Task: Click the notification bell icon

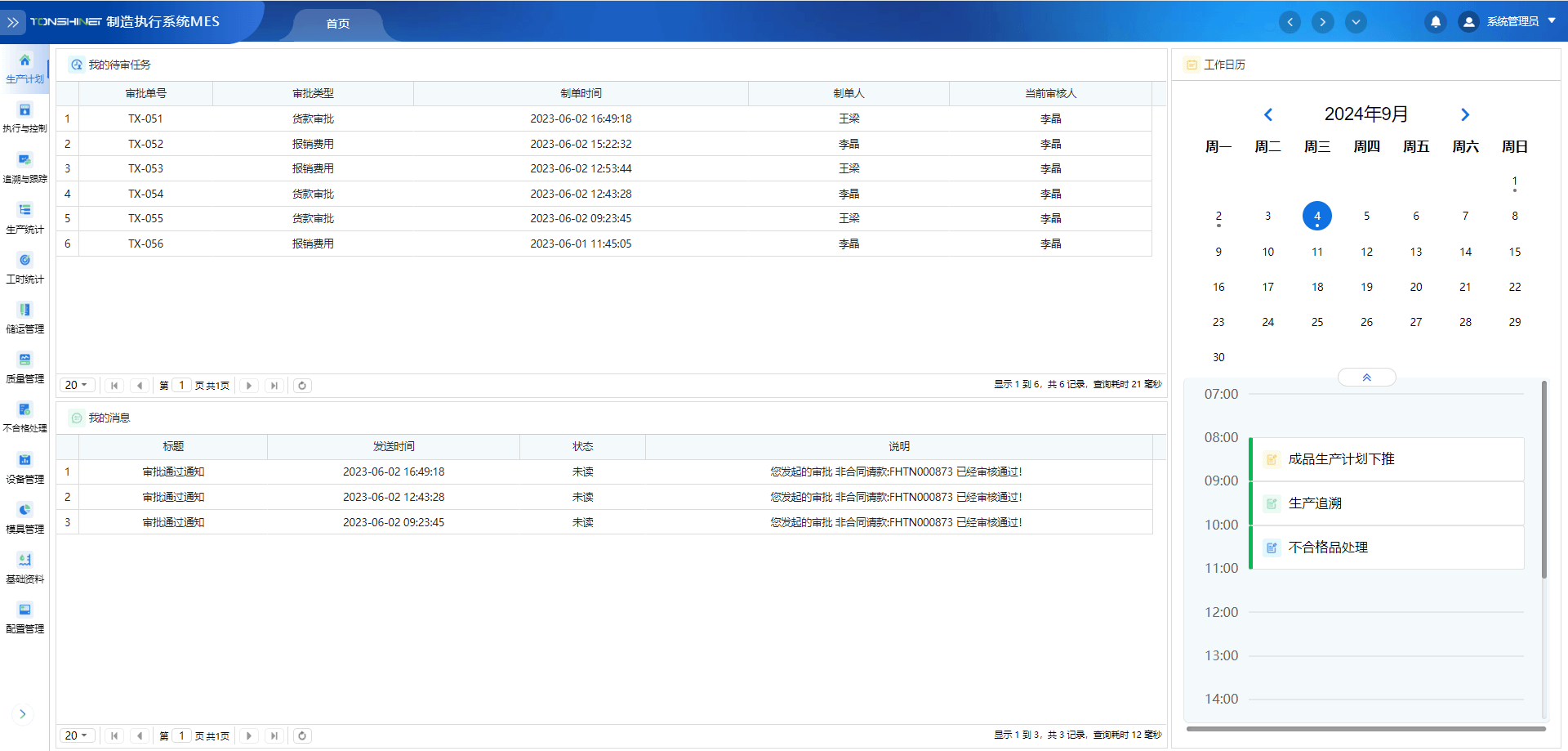Action: coord(1435,22)
